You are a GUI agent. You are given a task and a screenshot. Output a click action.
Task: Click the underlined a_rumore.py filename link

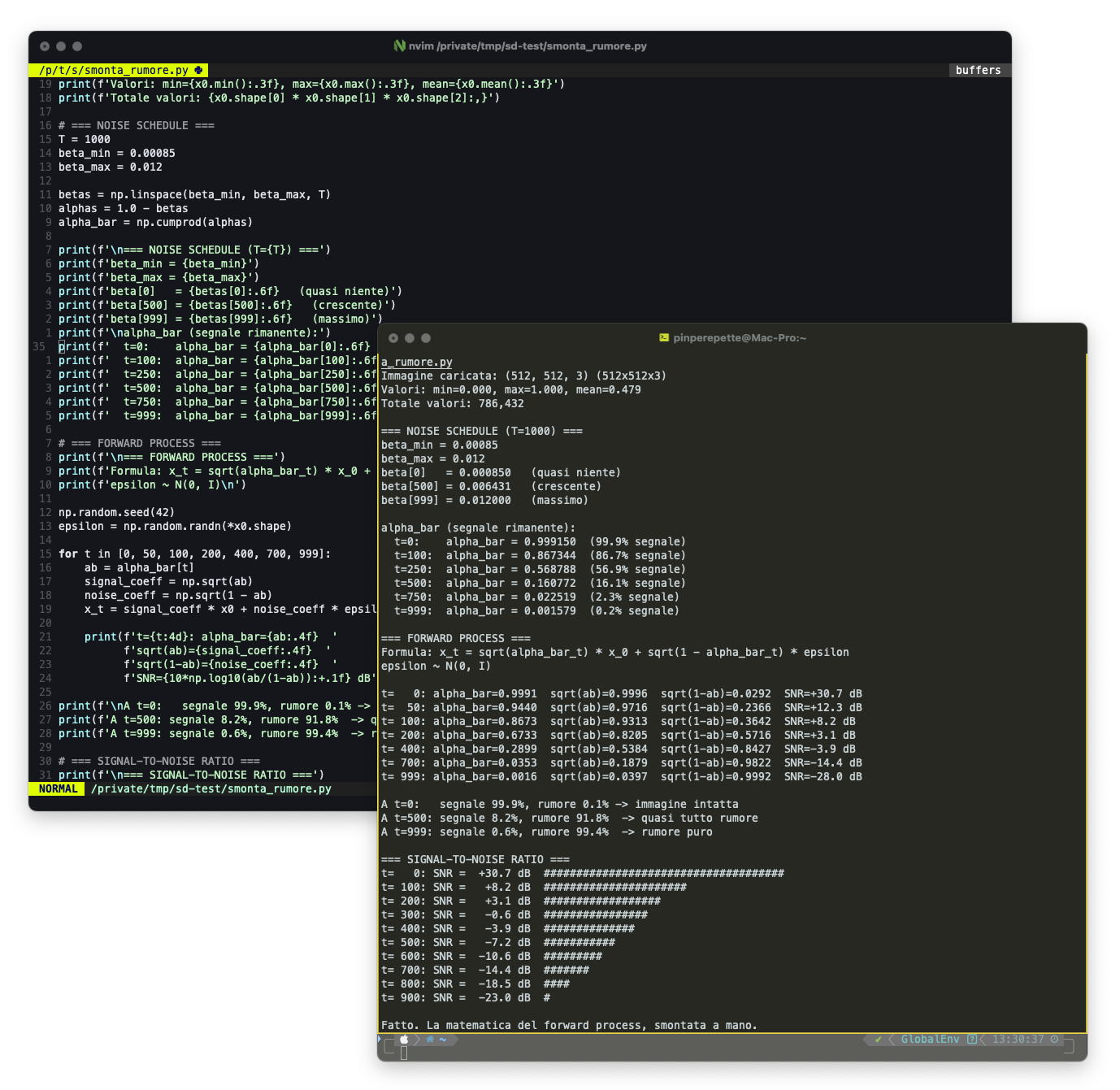417,362
